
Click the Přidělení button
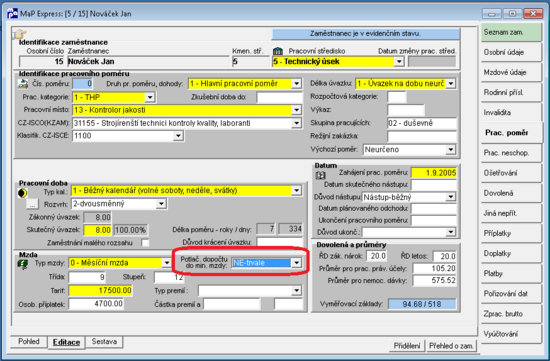[x=407, y=346]
